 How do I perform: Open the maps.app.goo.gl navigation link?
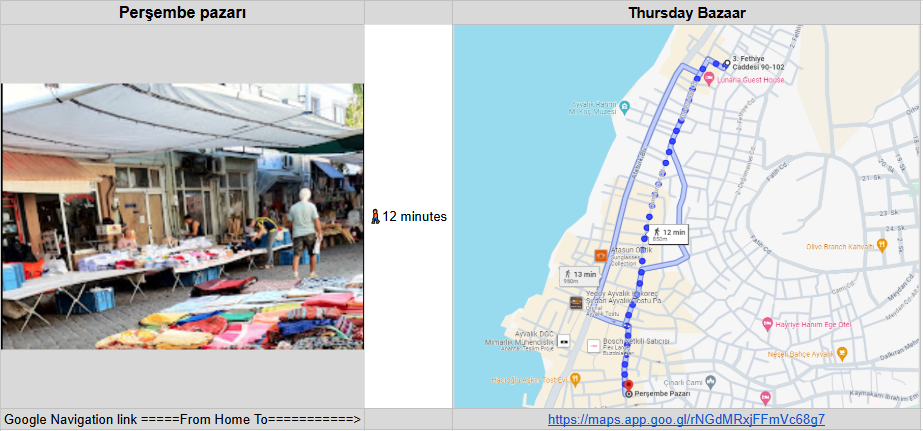(x=686, y=420)
